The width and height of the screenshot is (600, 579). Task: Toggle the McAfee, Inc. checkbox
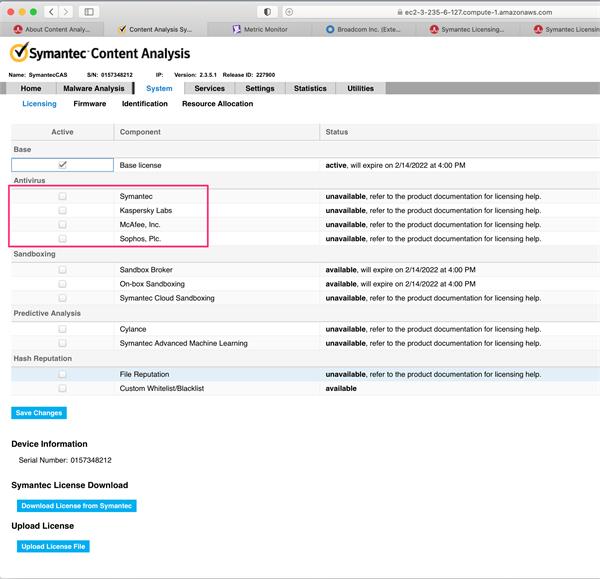(62, 225)
